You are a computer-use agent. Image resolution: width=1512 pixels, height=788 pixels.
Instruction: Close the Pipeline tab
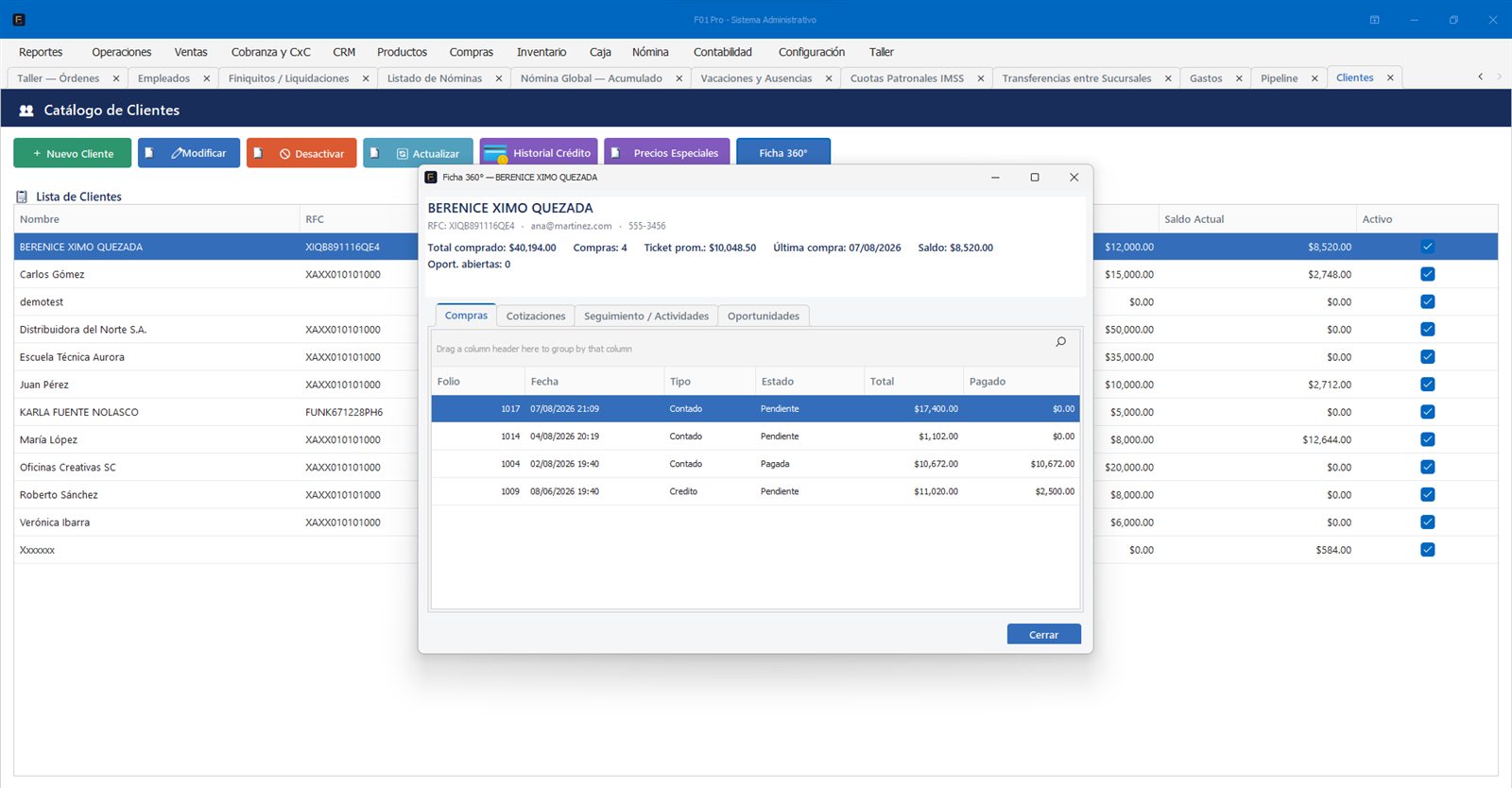(1314, 78)
